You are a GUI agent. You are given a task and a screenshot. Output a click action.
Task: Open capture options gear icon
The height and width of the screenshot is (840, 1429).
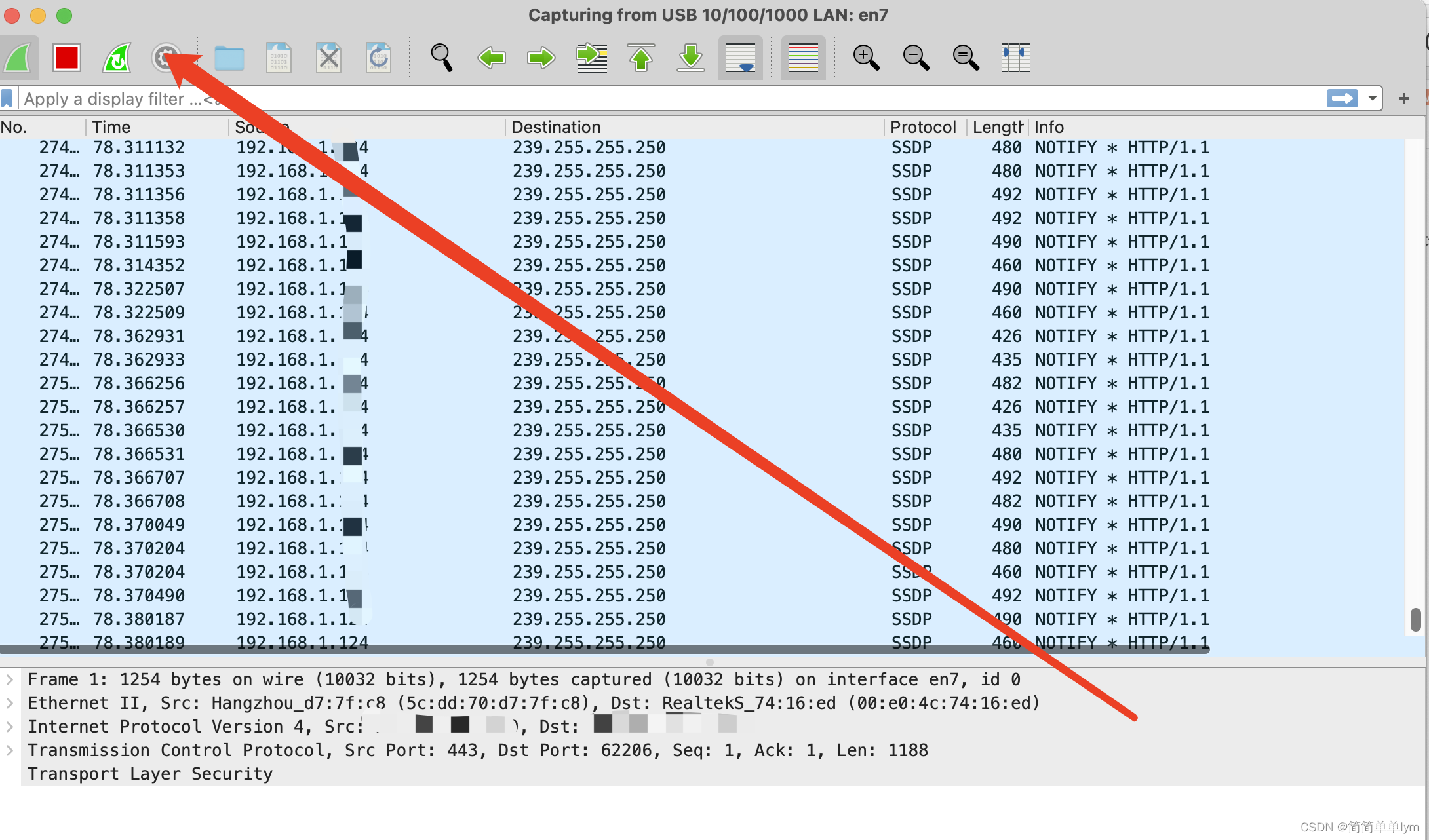(166, 58)
